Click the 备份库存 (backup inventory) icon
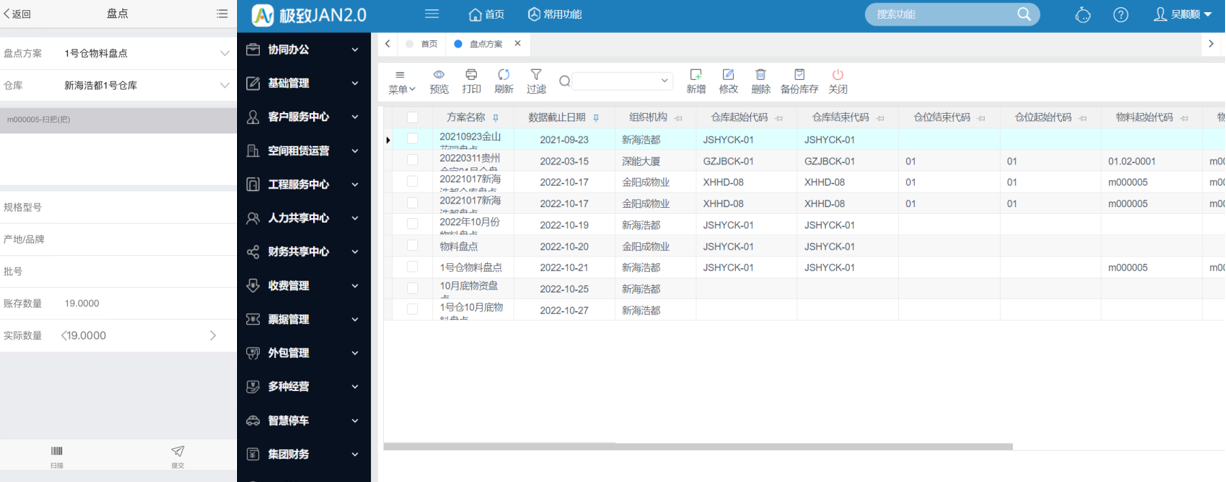This screenshot has width=1226, height=482. (x=799, y=75)
